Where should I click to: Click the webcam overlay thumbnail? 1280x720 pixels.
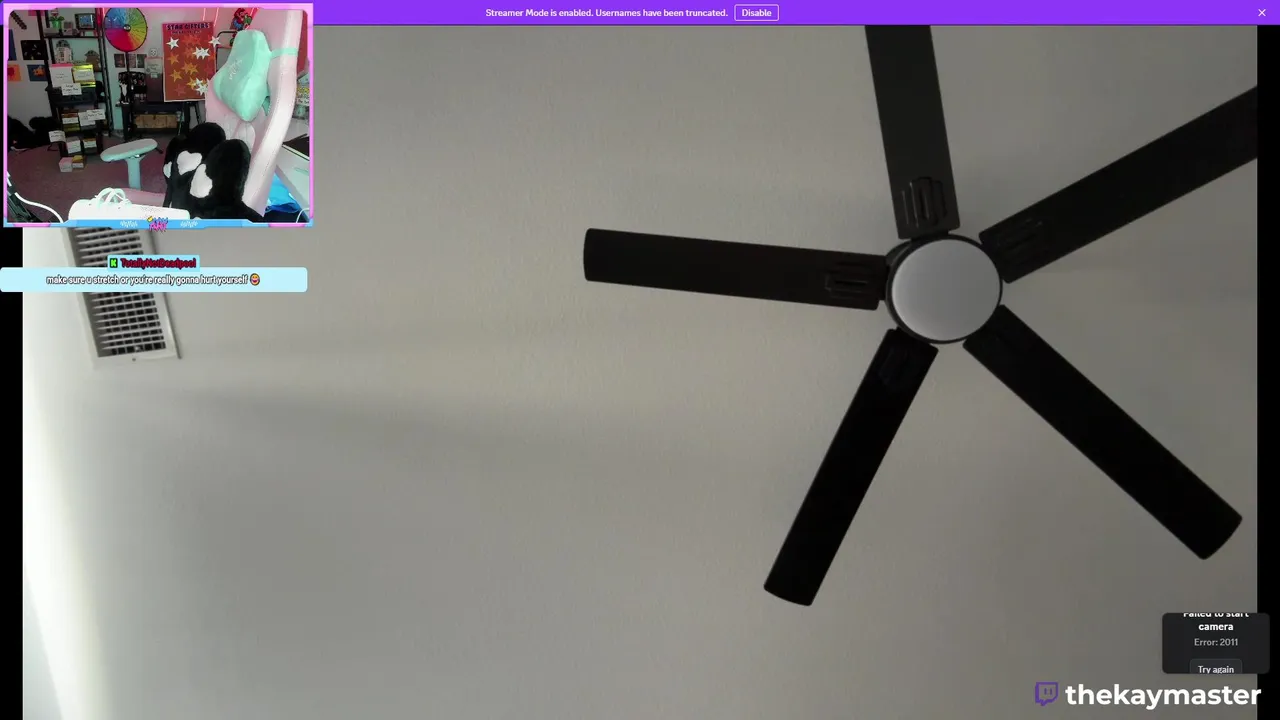click(x=158, y=115)
